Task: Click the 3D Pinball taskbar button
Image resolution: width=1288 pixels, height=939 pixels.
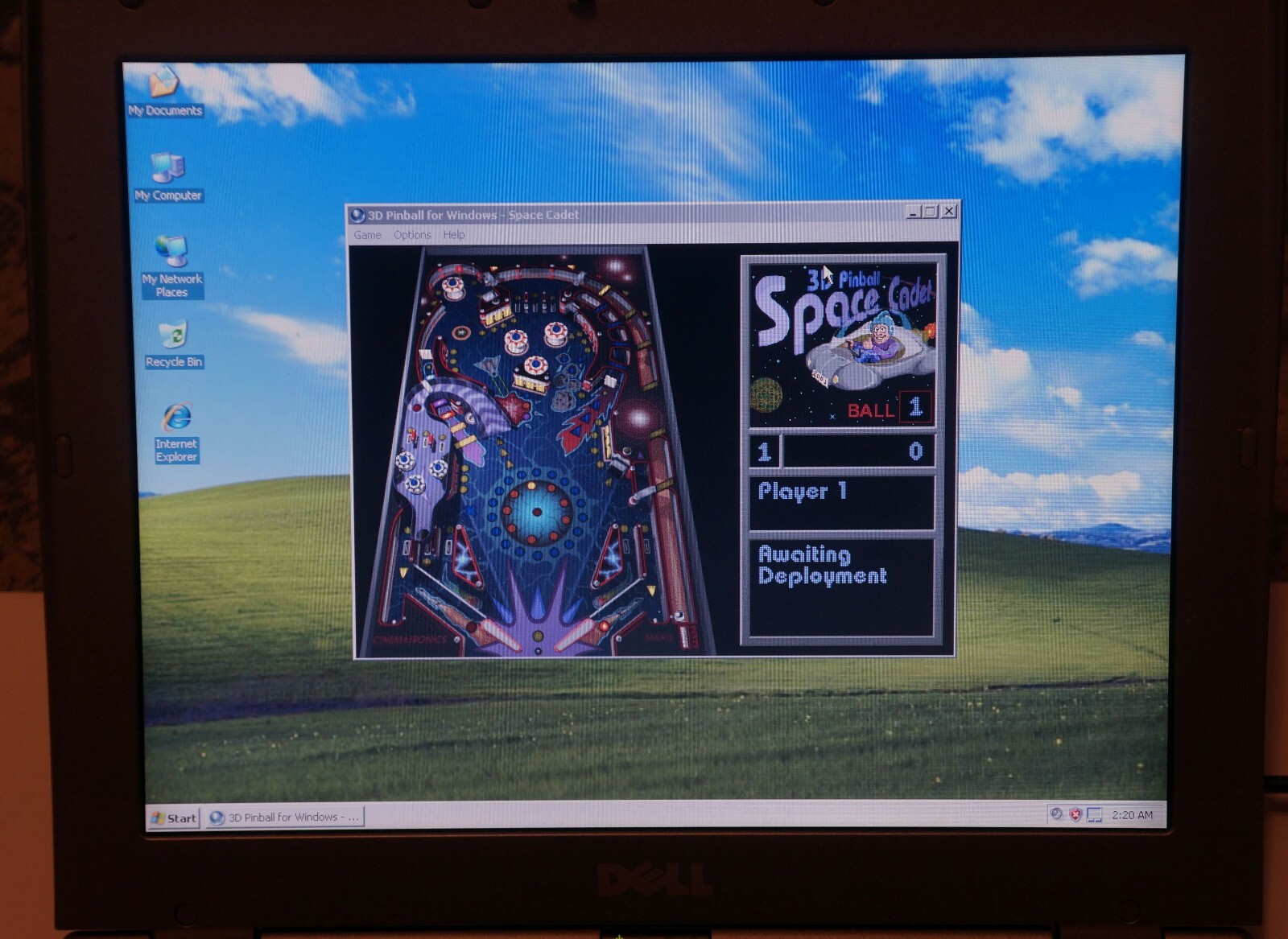Action: 285,818
